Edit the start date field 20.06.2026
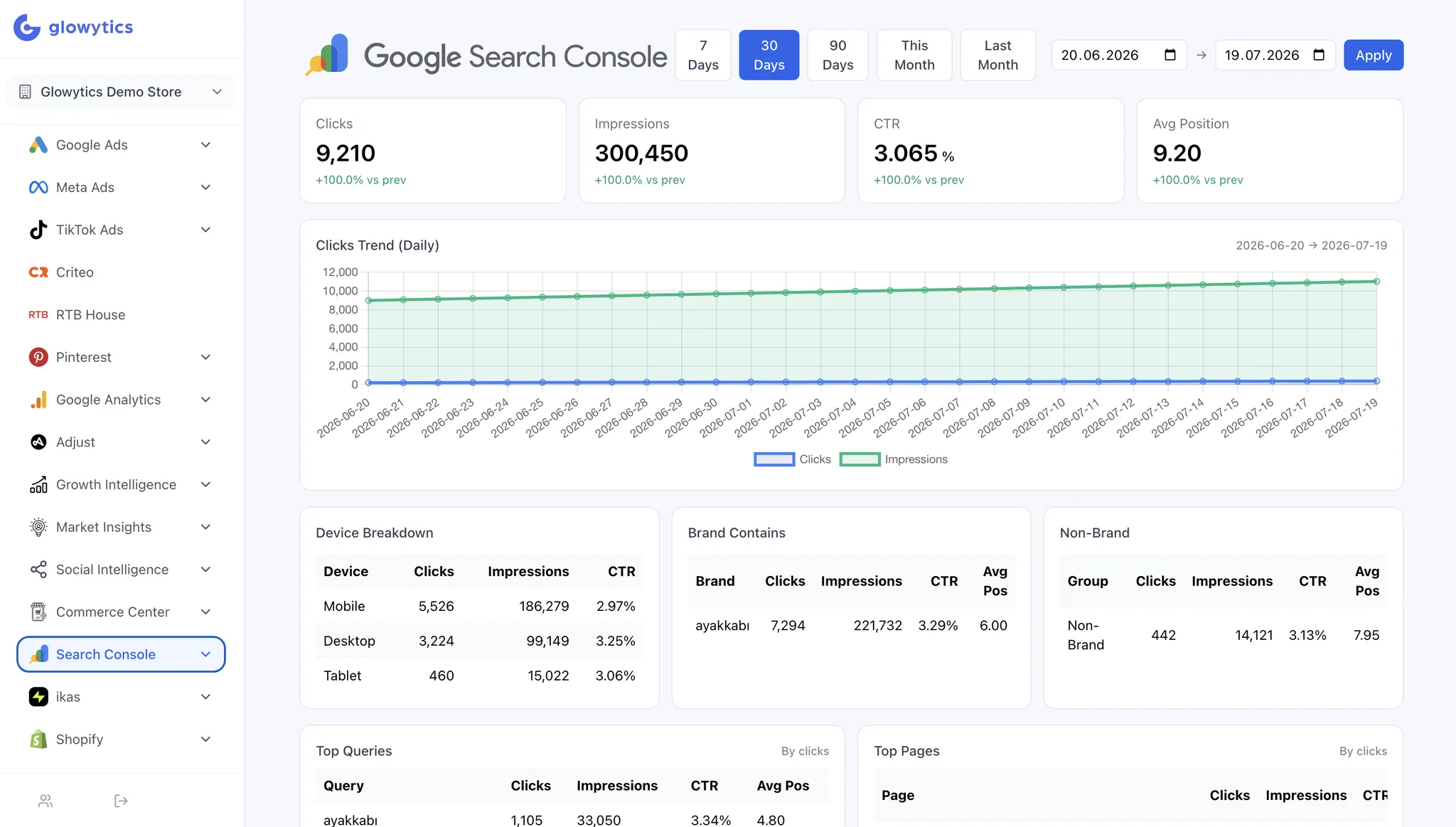 click(x=1119, y=55)
